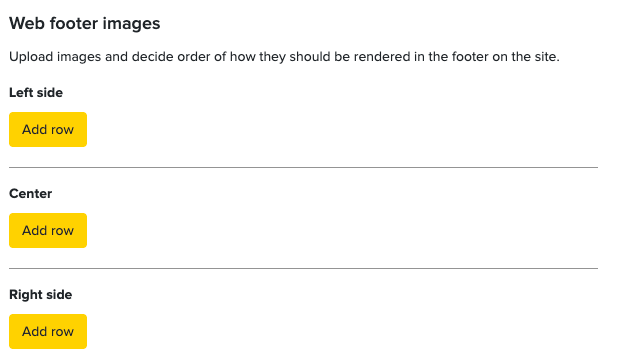Add a new row to the left footer images
This screenshot has width=617, height=362.
[48, 129]
